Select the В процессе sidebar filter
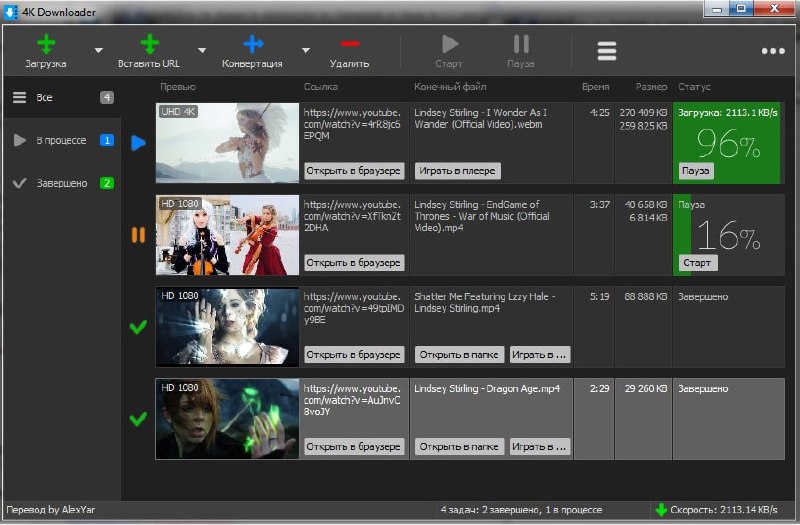Screen dimensions: 800x525 coord(60,141)
